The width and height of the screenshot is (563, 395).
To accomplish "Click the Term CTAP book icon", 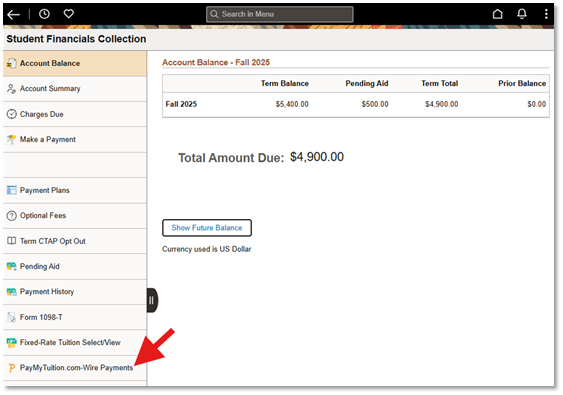I will coord(11,241).
